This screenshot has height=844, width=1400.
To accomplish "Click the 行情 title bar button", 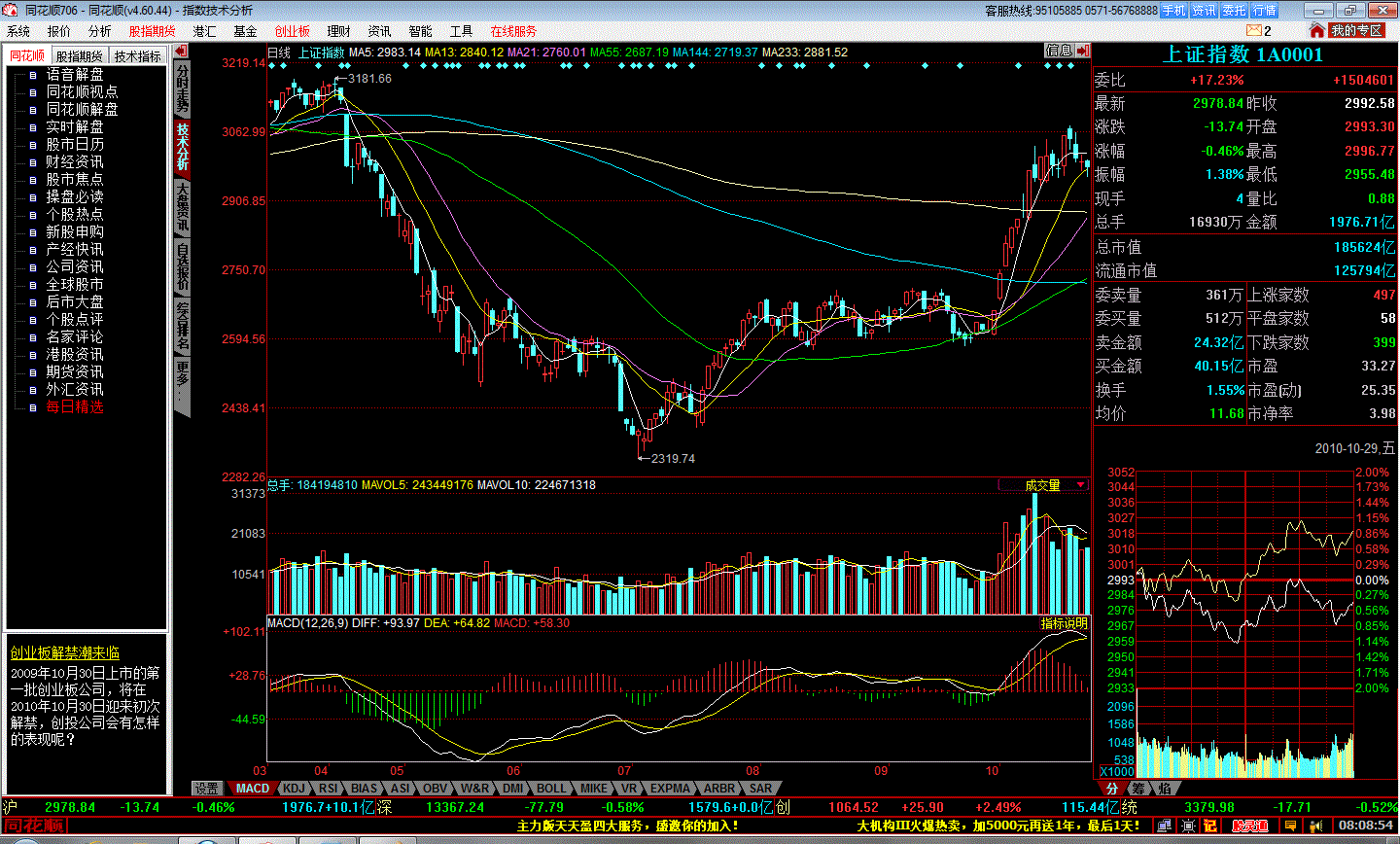I will [1265, 11].
